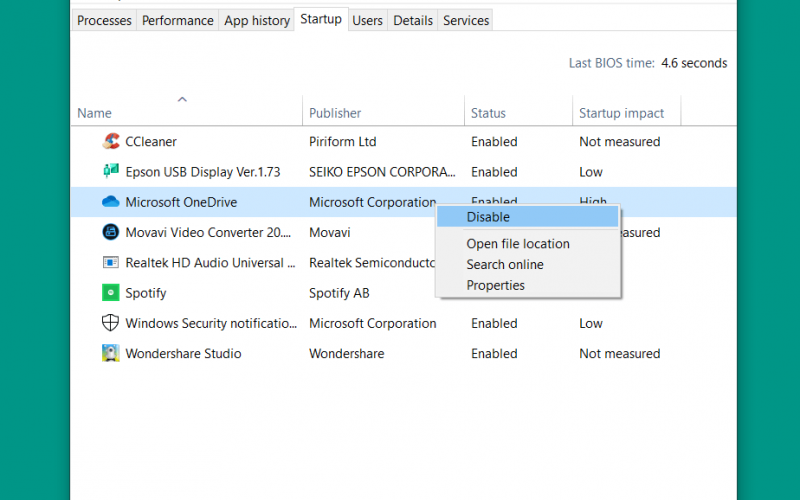This screenshot has height=500, width=800.
Task: Click Enabled status in the Epson row
Action: coord(494,172)
